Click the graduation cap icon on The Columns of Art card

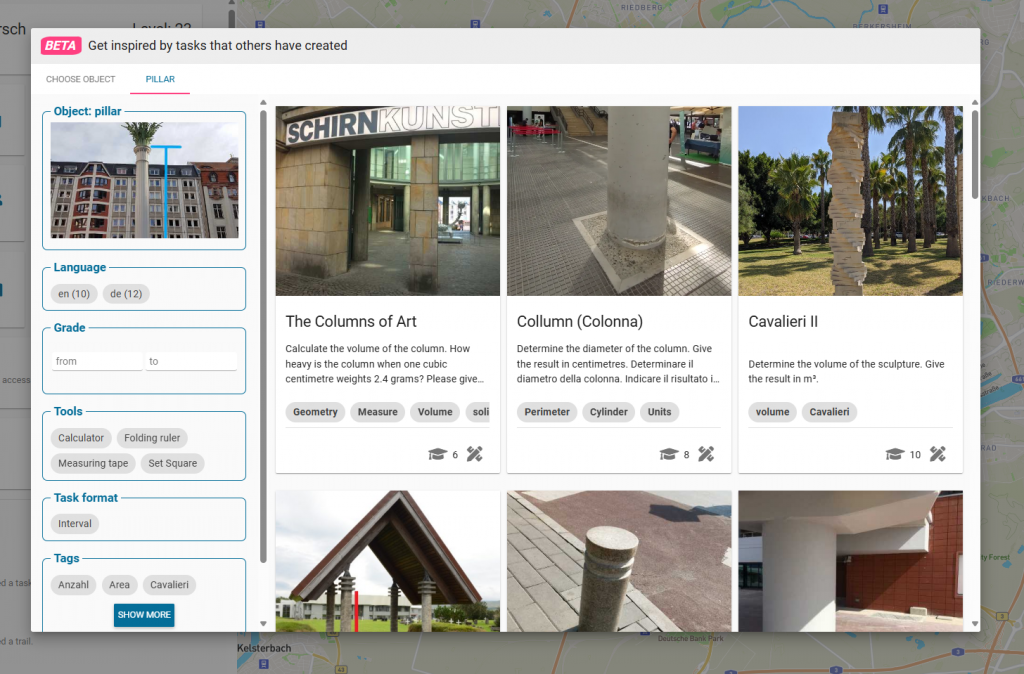[438, 454]
